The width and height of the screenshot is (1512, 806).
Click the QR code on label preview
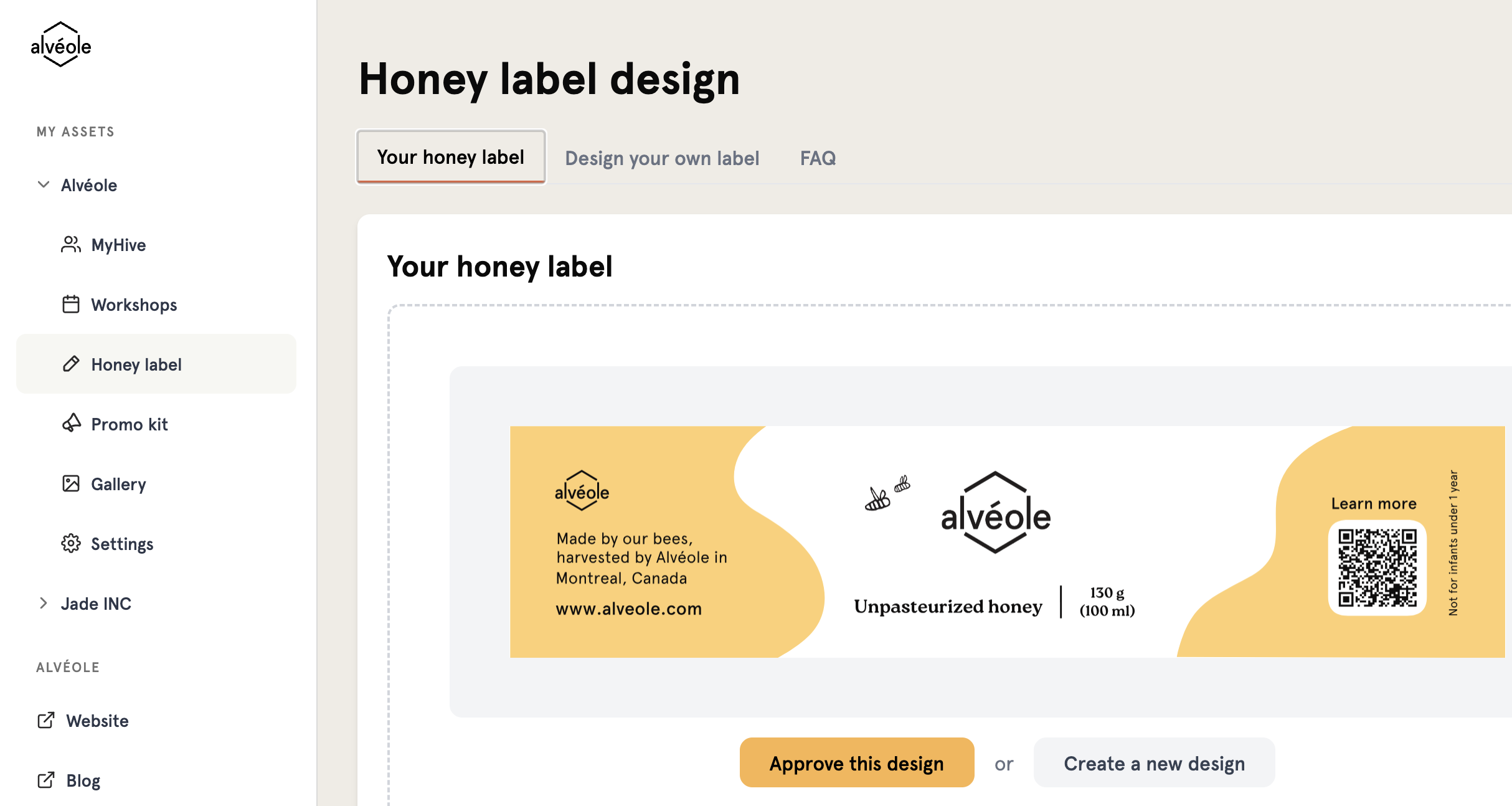coord(1377,567)
